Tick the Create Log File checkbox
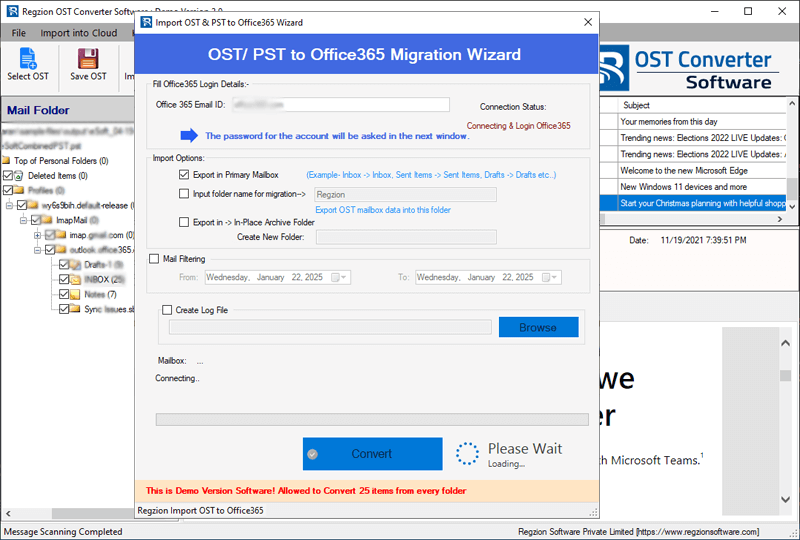The image size is (800, 540). [167, 310]
